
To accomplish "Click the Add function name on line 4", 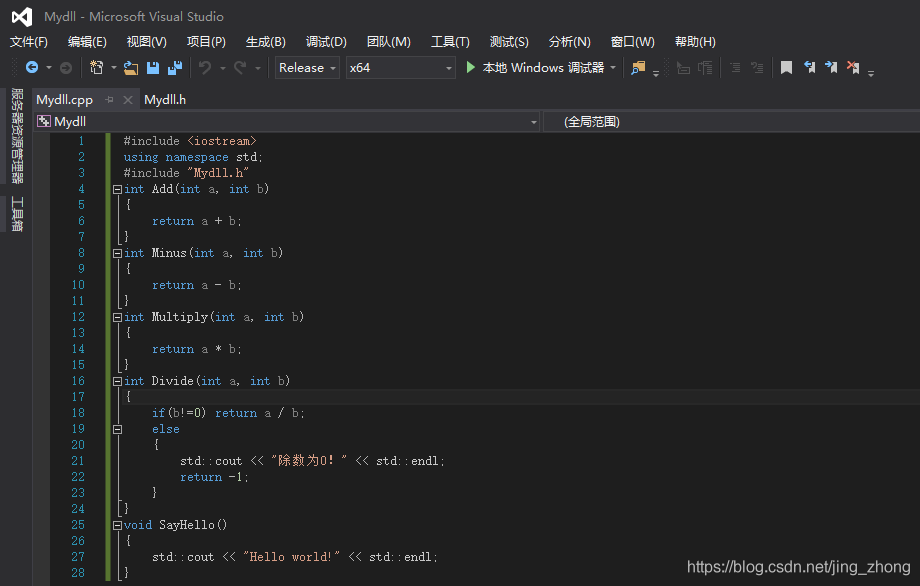I will point(163,189).
